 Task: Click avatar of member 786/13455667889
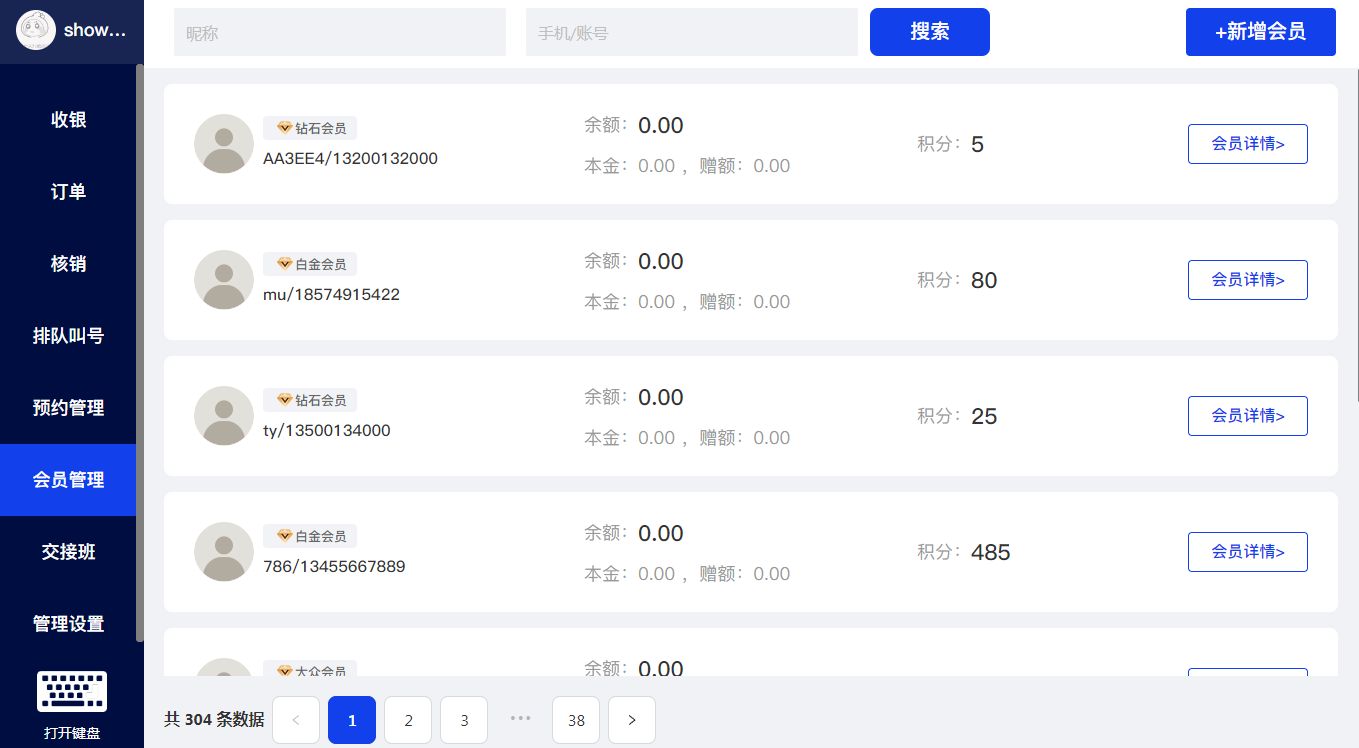click(x=224, y=552)
